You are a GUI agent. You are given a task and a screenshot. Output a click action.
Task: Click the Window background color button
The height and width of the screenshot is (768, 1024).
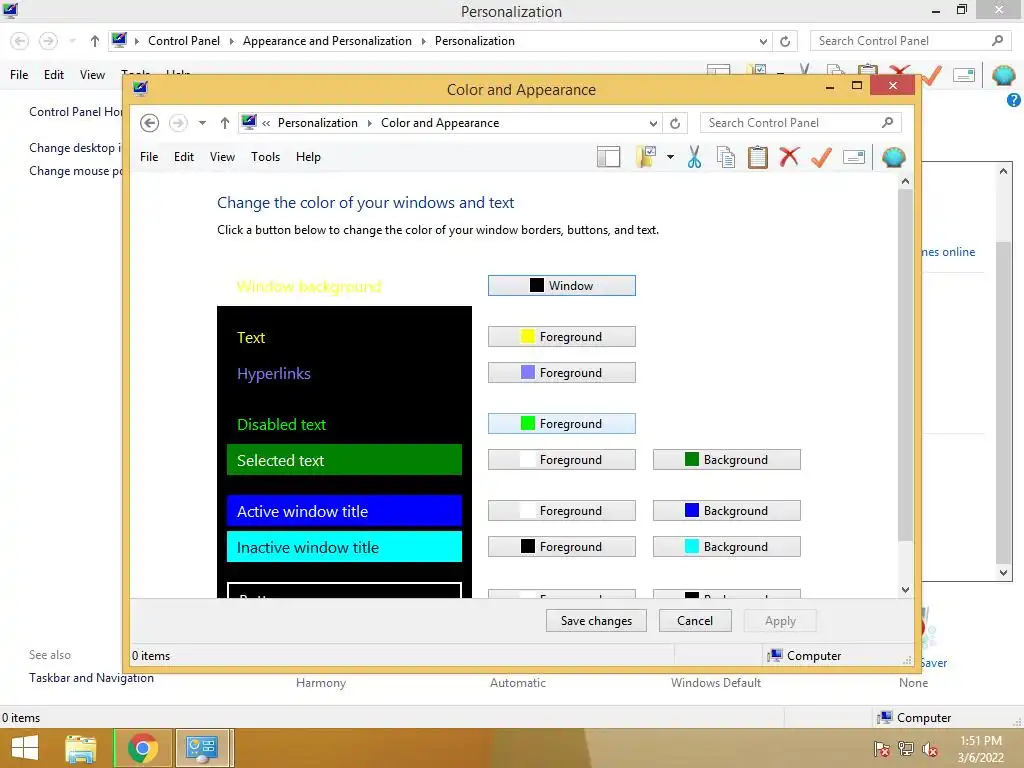click(562, 285)
